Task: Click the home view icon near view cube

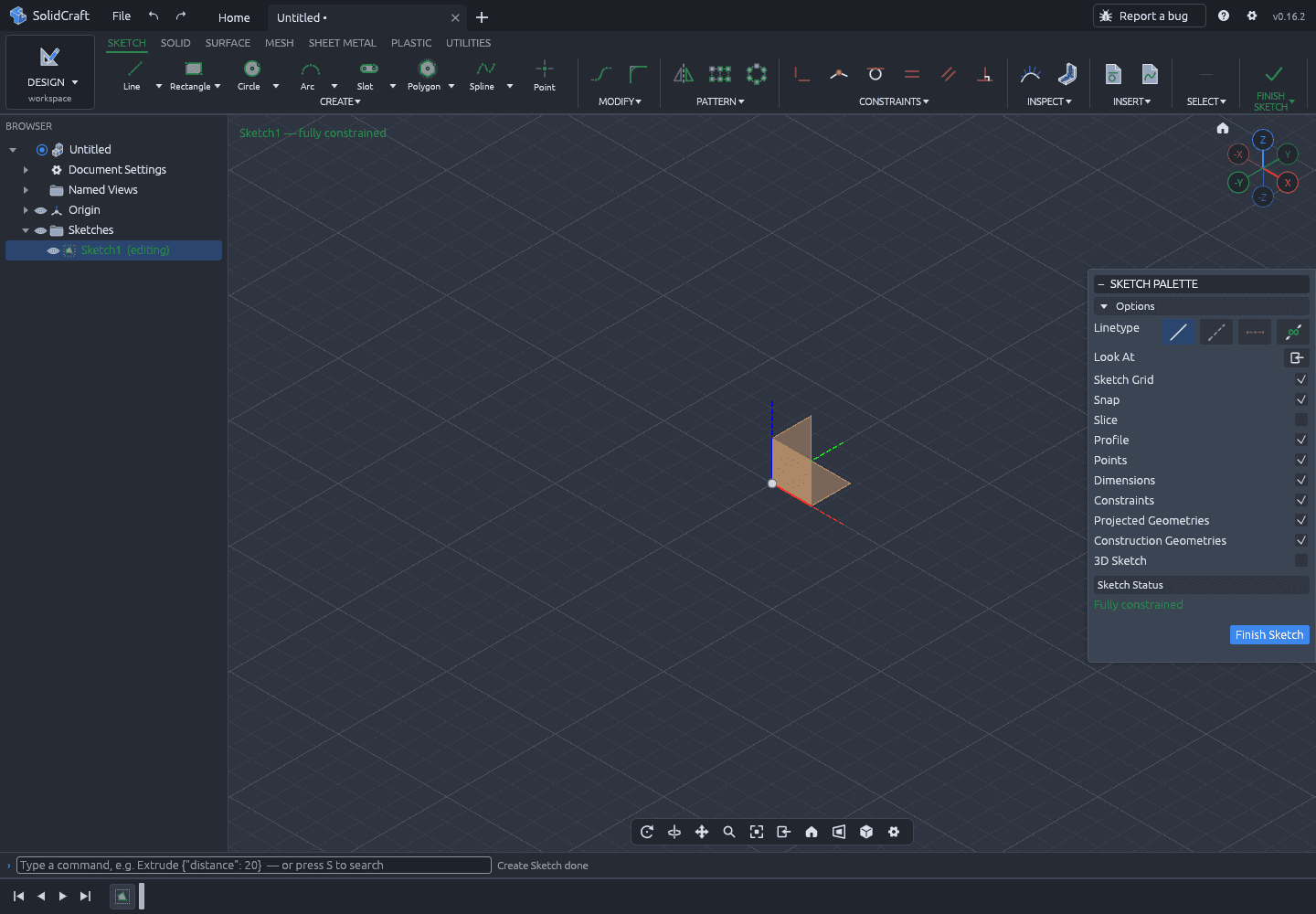Action: (1223, 128)
